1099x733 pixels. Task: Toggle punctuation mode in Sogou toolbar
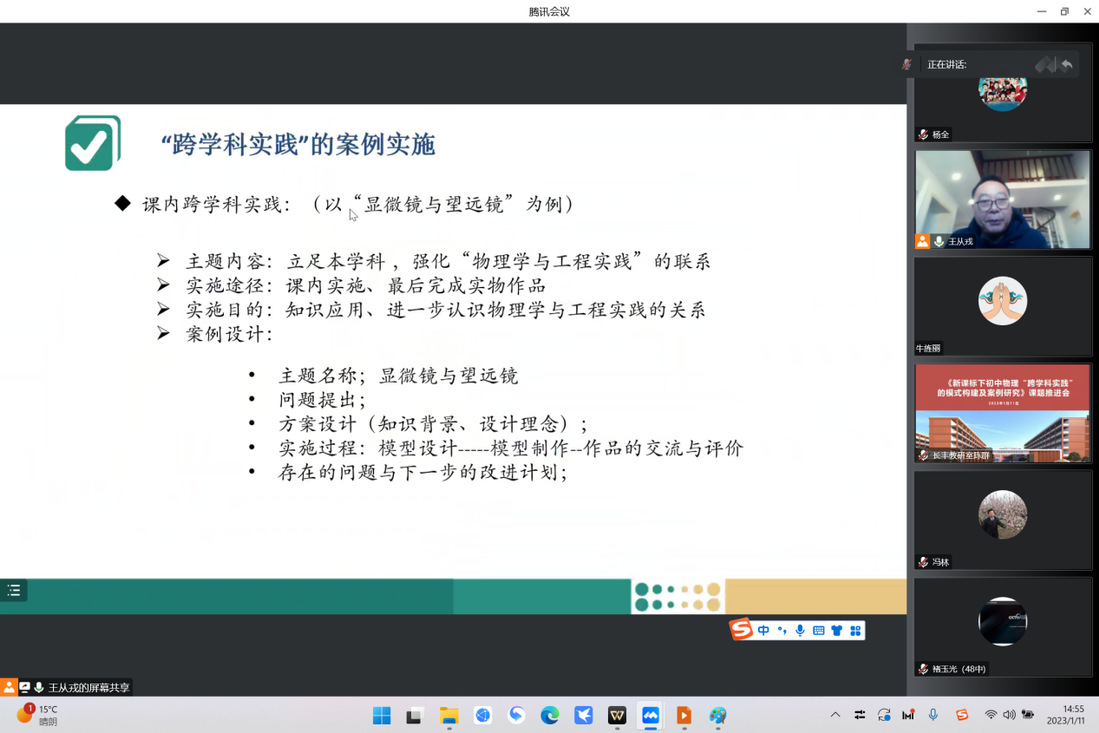pyautogui.click(x=781, y=631)
